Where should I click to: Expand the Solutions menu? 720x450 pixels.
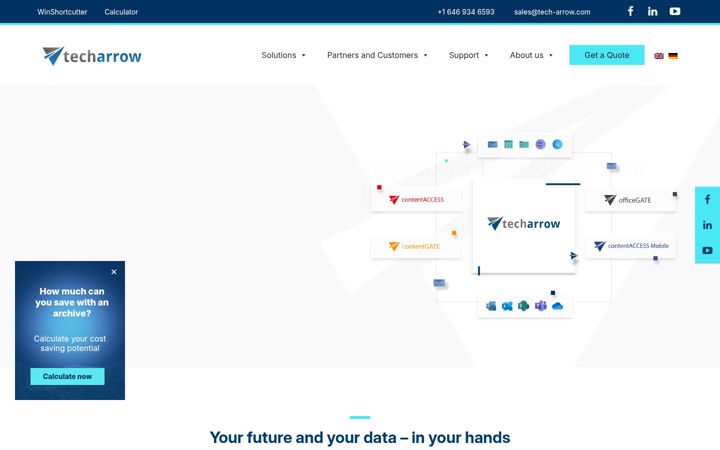pyautogui.click(x=283, y=55)
